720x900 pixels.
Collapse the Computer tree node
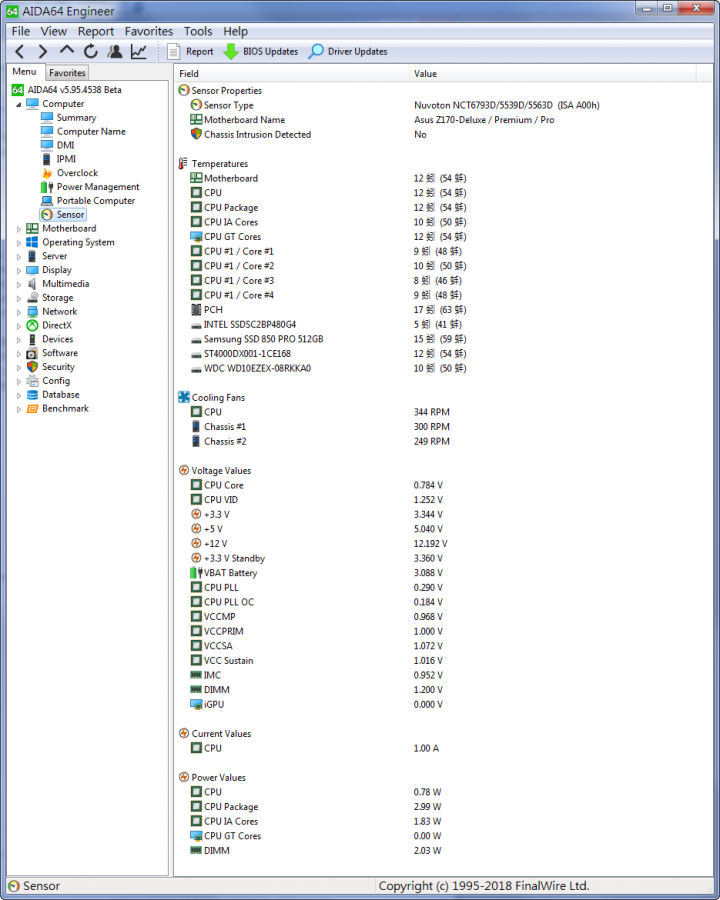[x=19, y=104]
